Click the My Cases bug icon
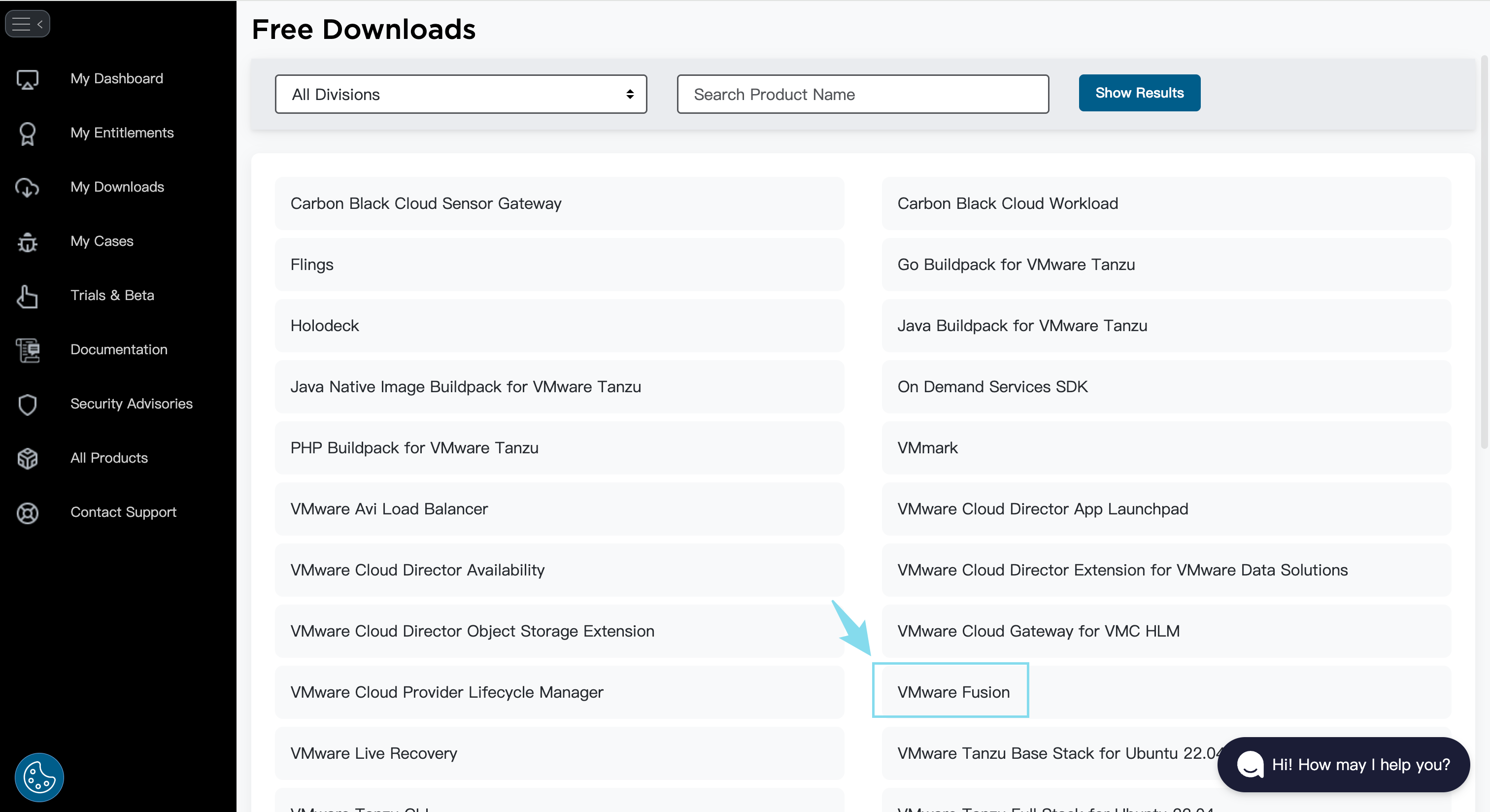Image resolution: width=1490 pixels, height=812 pixels. [x=27, y=242]
